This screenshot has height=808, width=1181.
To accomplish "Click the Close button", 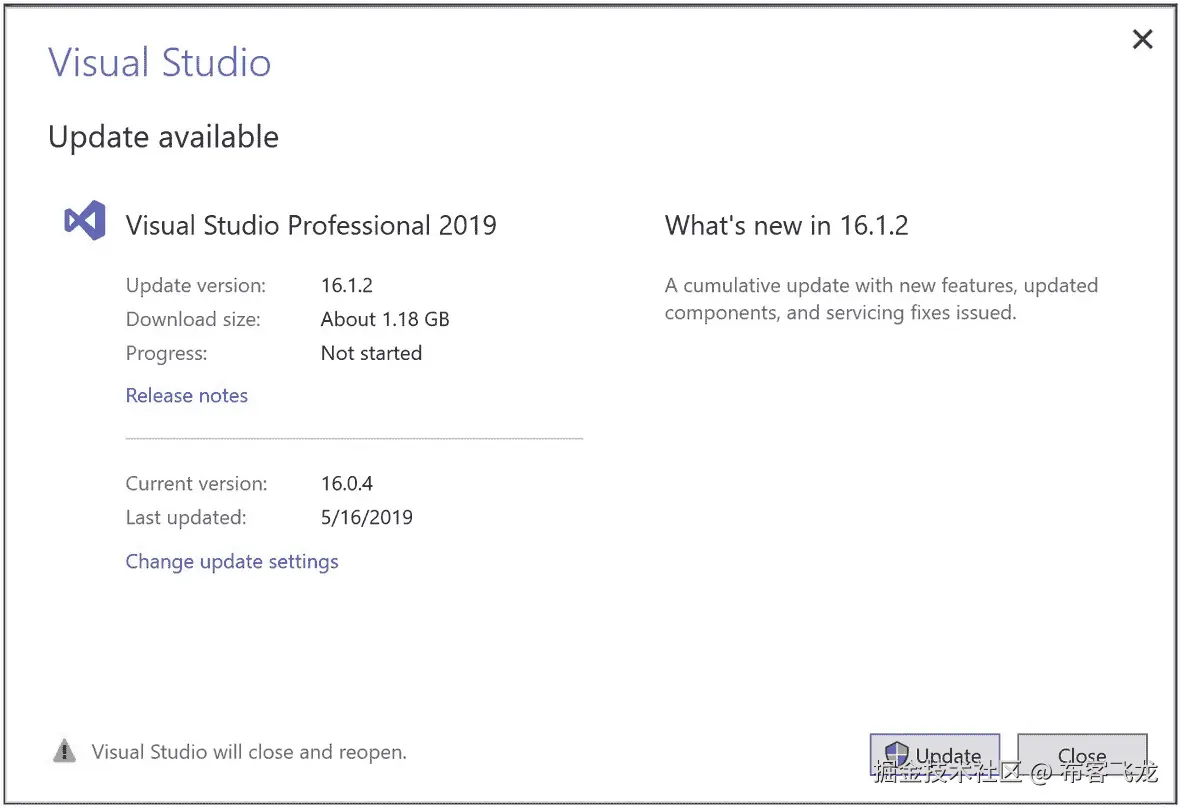I will [1082, 754].
